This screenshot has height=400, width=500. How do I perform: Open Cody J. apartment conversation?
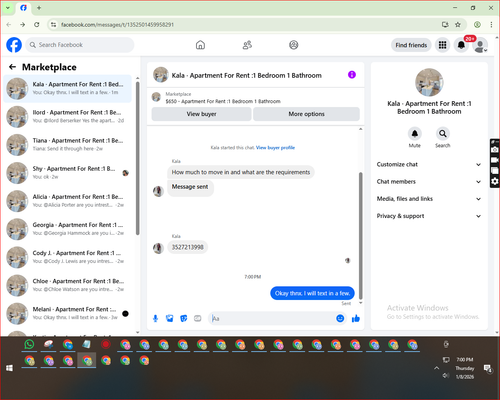coord(68,257)
